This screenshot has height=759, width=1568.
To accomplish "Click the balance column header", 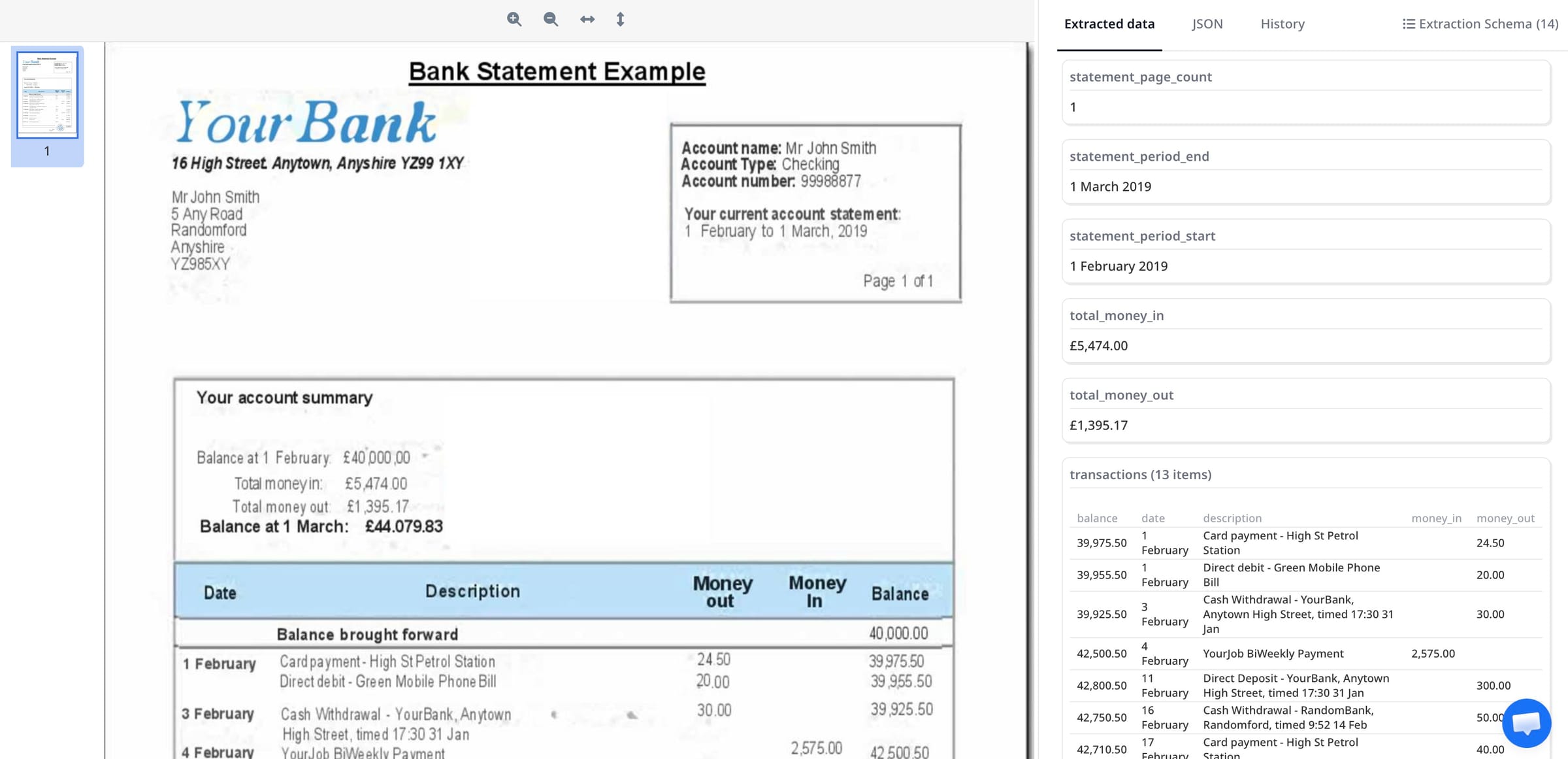I will [x=1097, y=518].
